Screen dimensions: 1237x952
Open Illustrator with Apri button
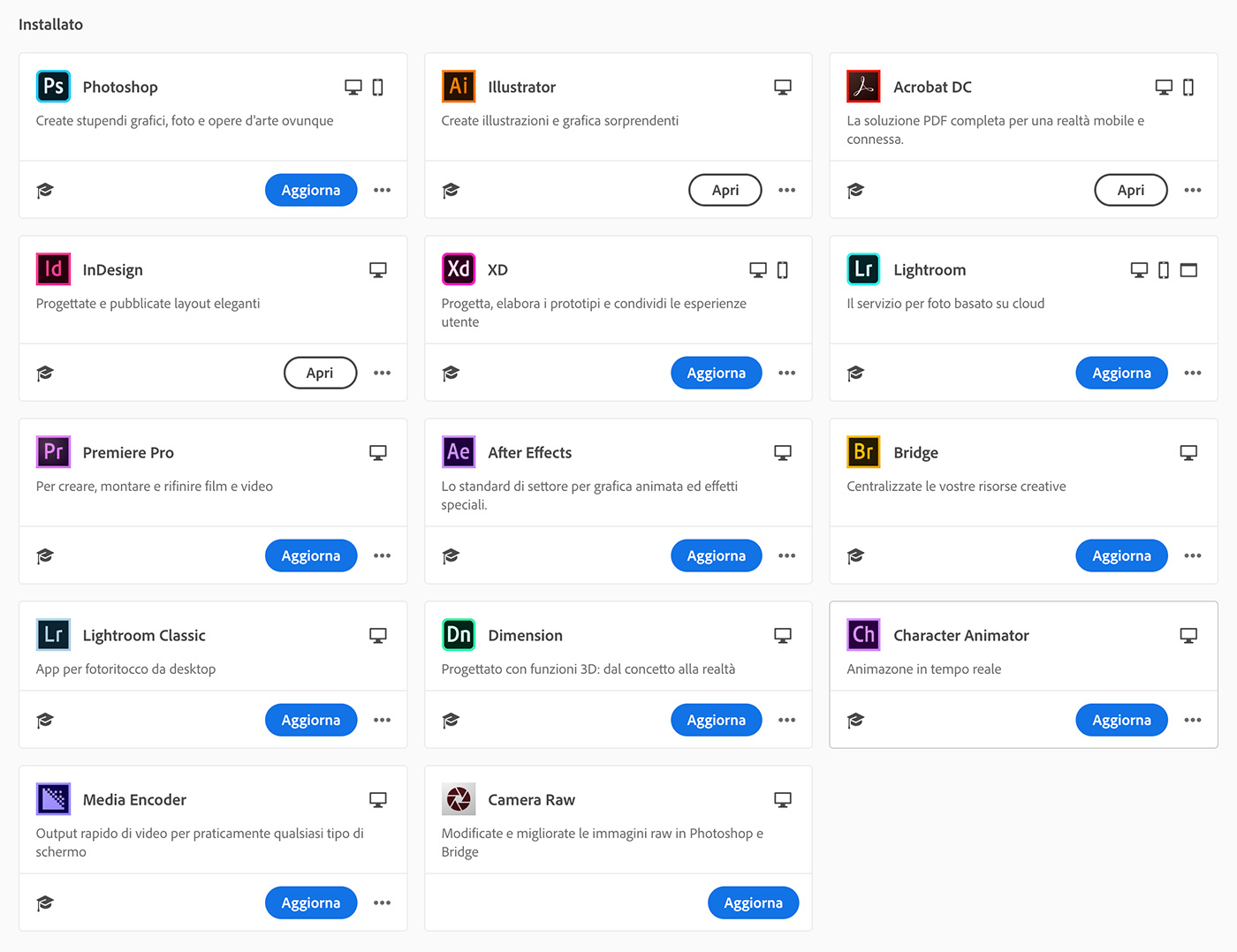[725, 190]
